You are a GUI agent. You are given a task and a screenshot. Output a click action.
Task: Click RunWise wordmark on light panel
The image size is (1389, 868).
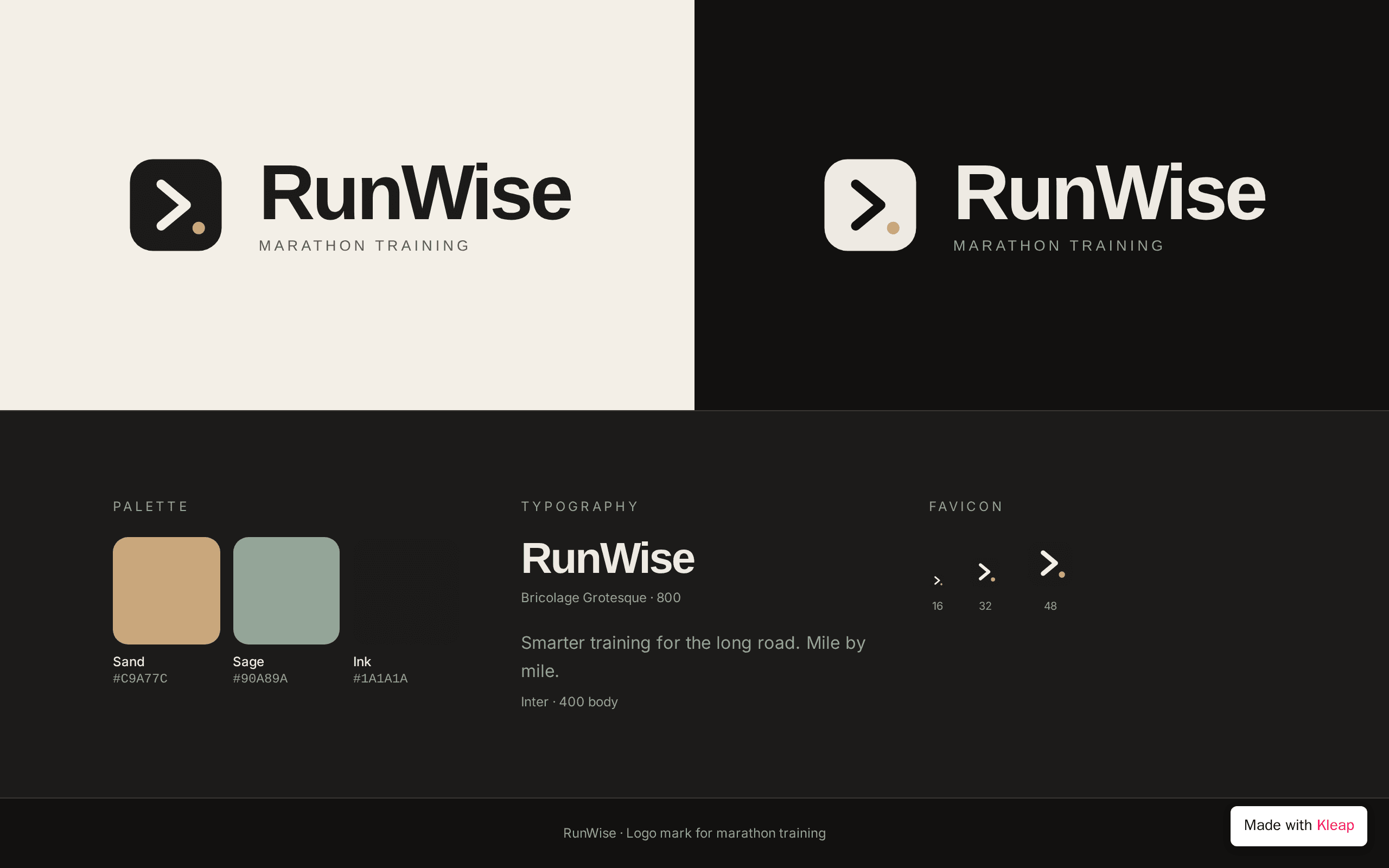pyautogui.click(x=415, y=193)
